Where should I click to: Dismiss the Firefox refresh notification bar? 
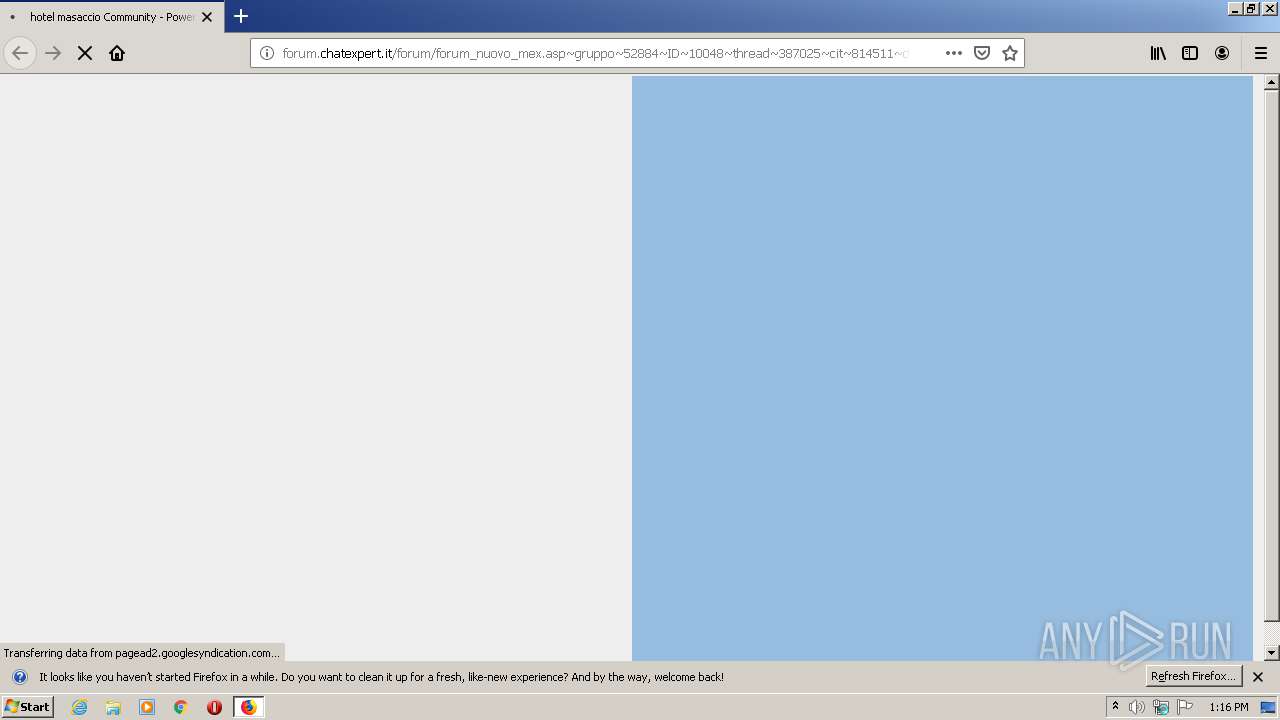click(x=1258, y=677)
